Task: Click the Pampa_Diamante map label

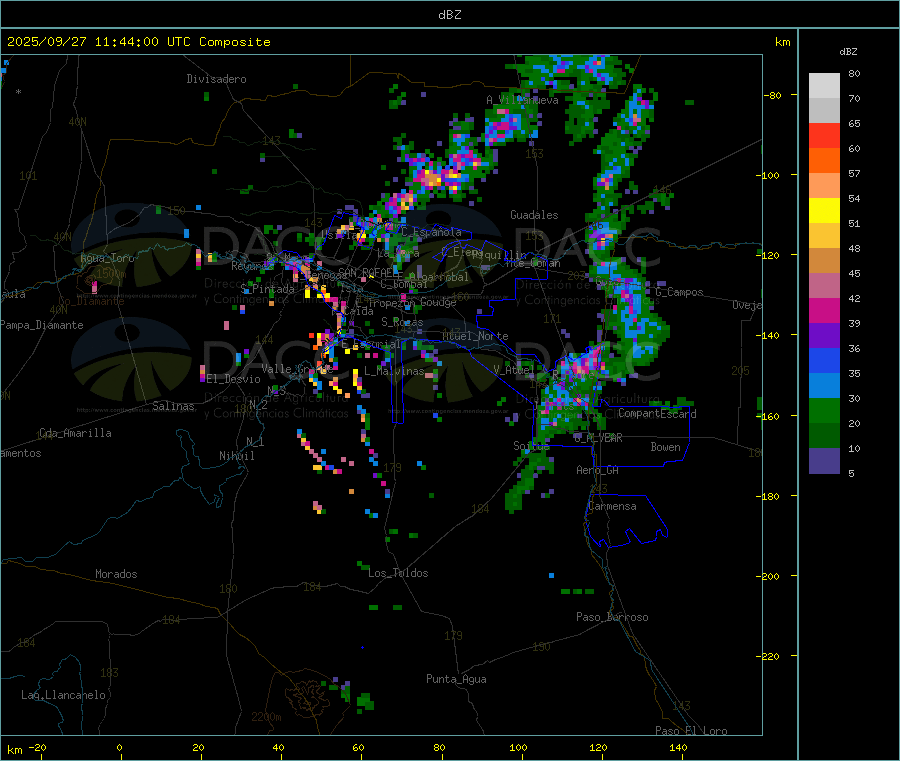Action: click(x=41, y=325)
